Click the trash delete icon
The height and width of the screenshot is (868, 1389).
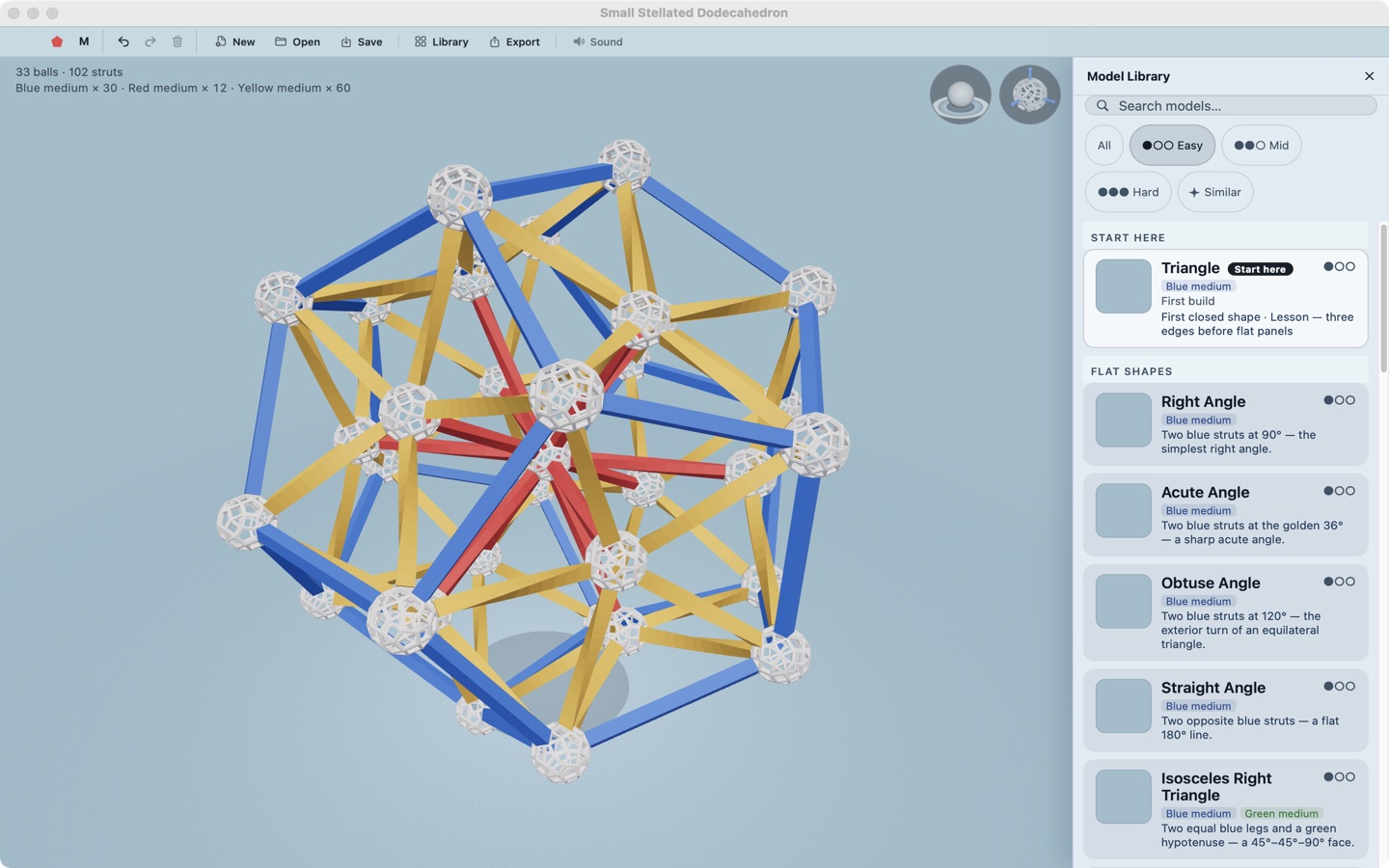click(177, 41)
